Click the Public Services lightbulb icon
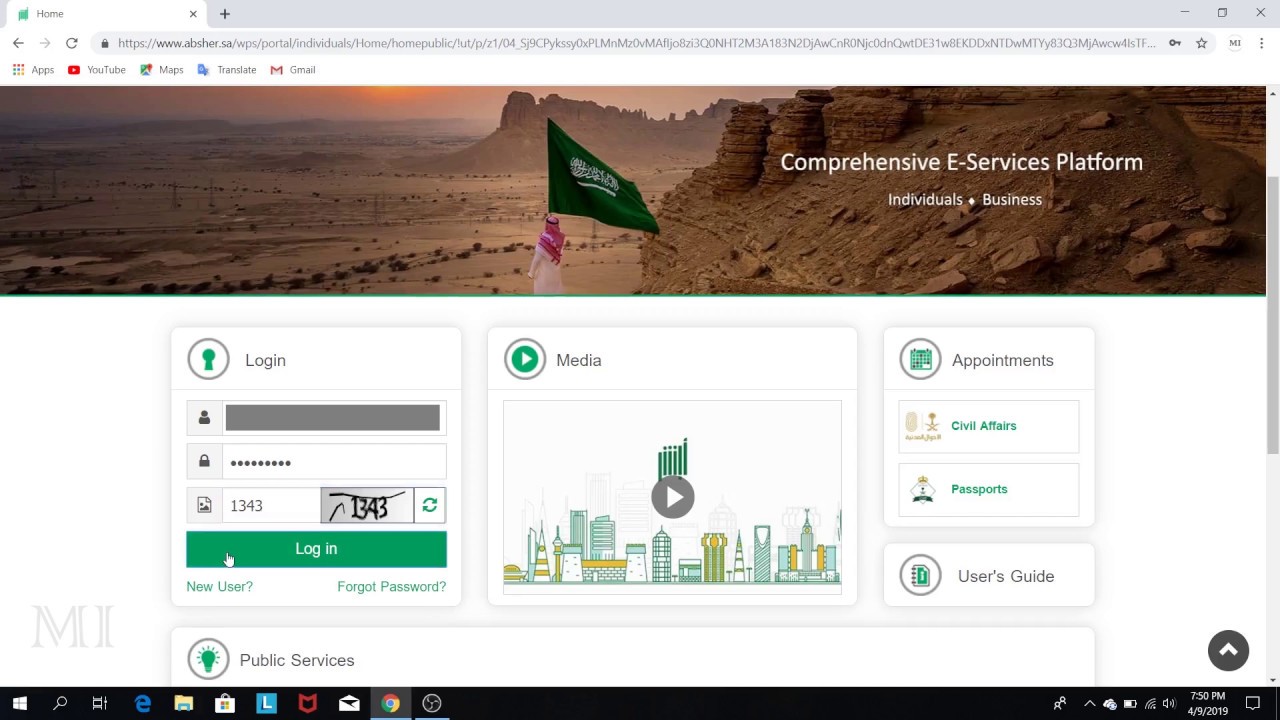This screenshot has width=1280, height=720. coord(208,659)
